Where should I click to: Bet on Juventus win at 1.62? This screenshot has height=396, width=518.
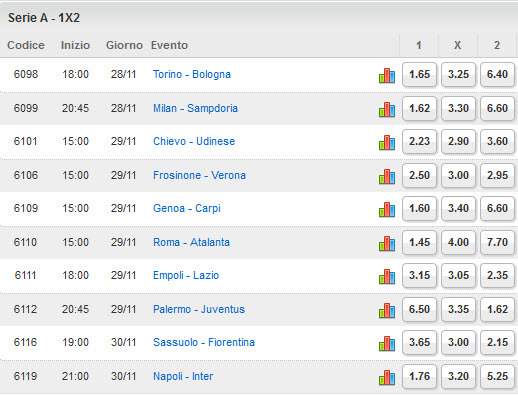point(497,309)
